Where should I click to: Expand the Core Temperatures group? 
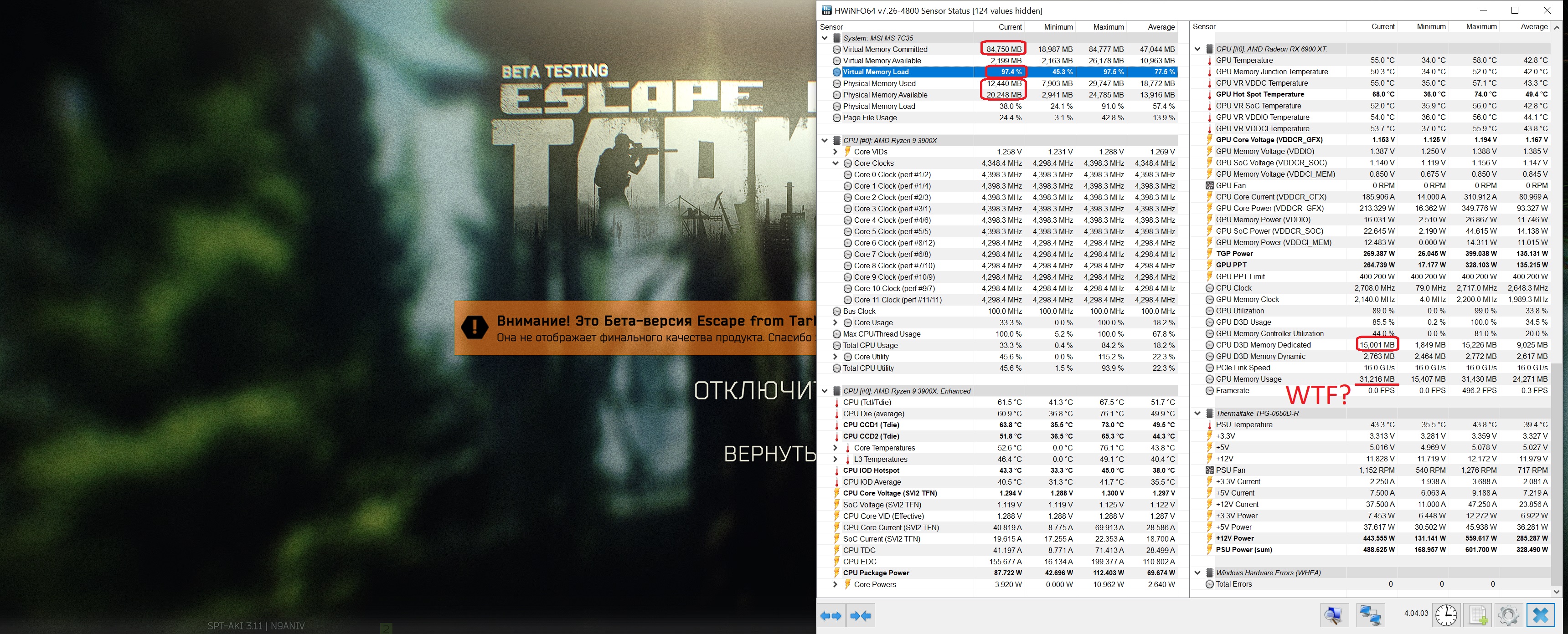[x=836, y=448]
